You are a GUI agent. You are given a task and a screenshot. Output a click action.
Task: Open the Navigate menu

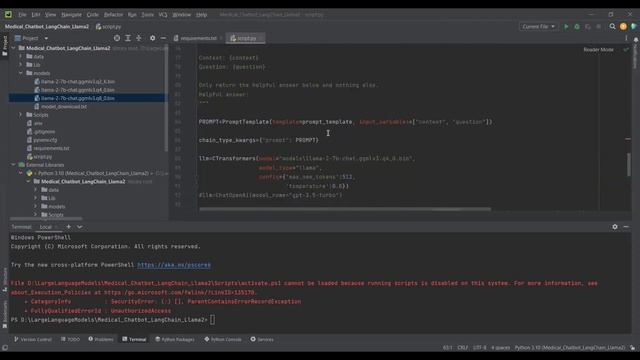71,15
